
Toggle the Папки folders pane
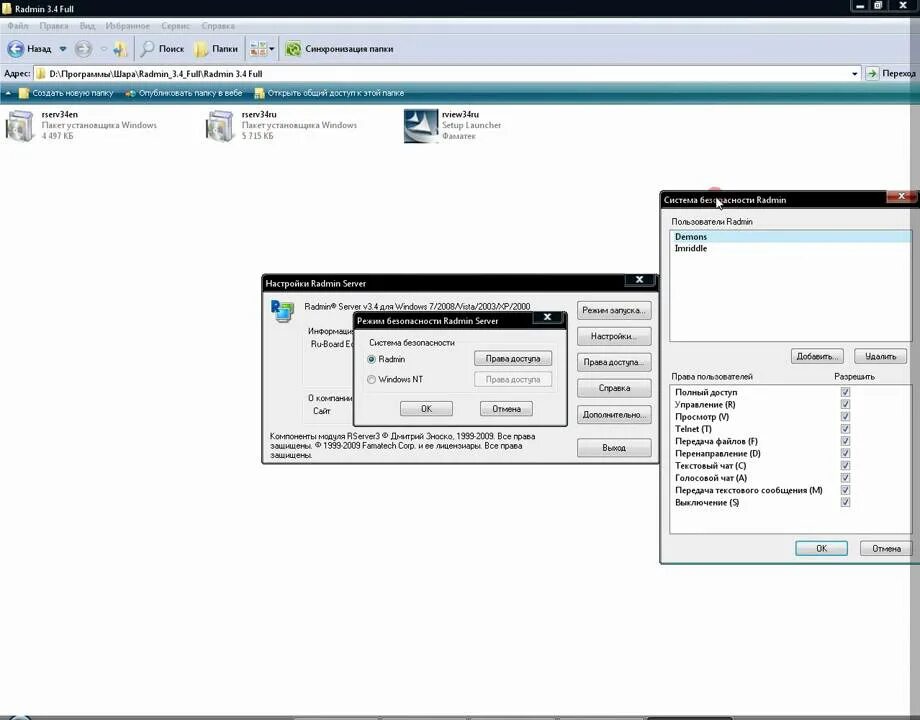coord(216,49)
